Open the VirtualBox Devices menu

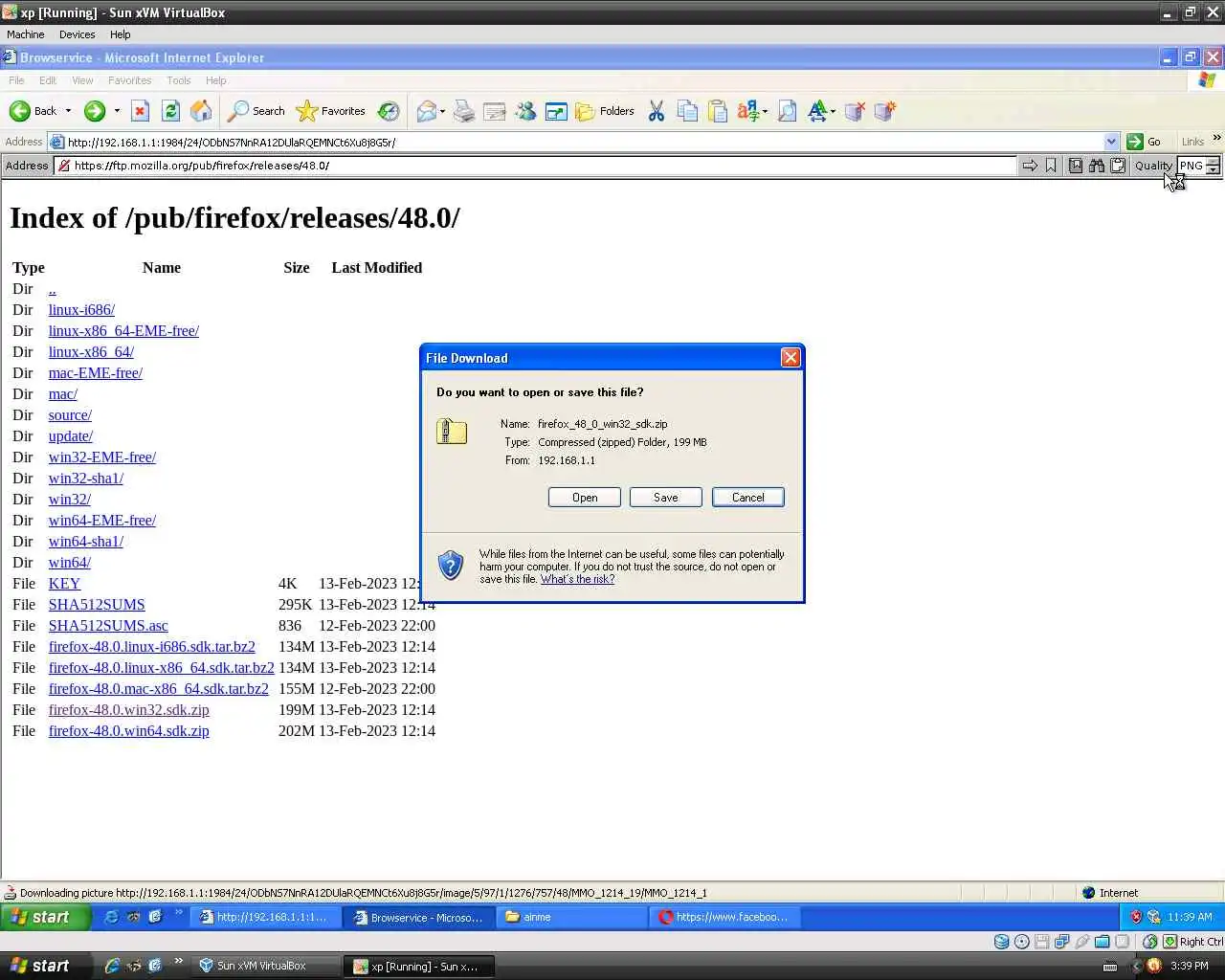coord(77,34)
